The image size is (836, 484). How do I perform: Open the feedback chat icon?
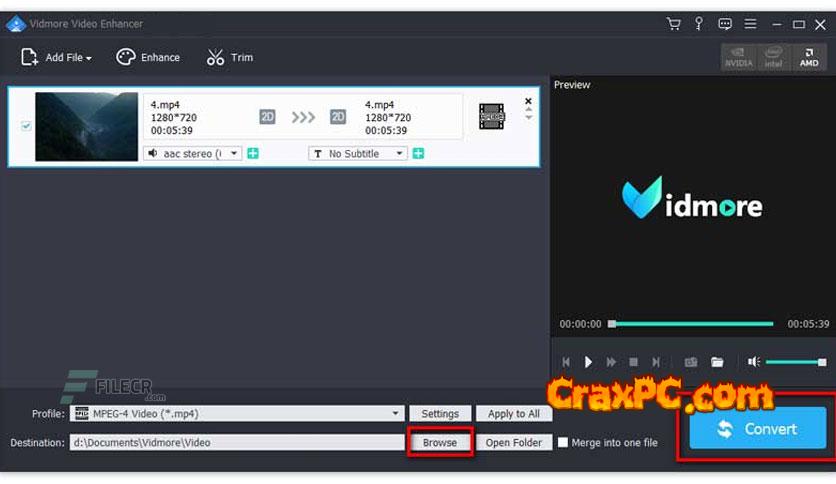click(725, 24)
